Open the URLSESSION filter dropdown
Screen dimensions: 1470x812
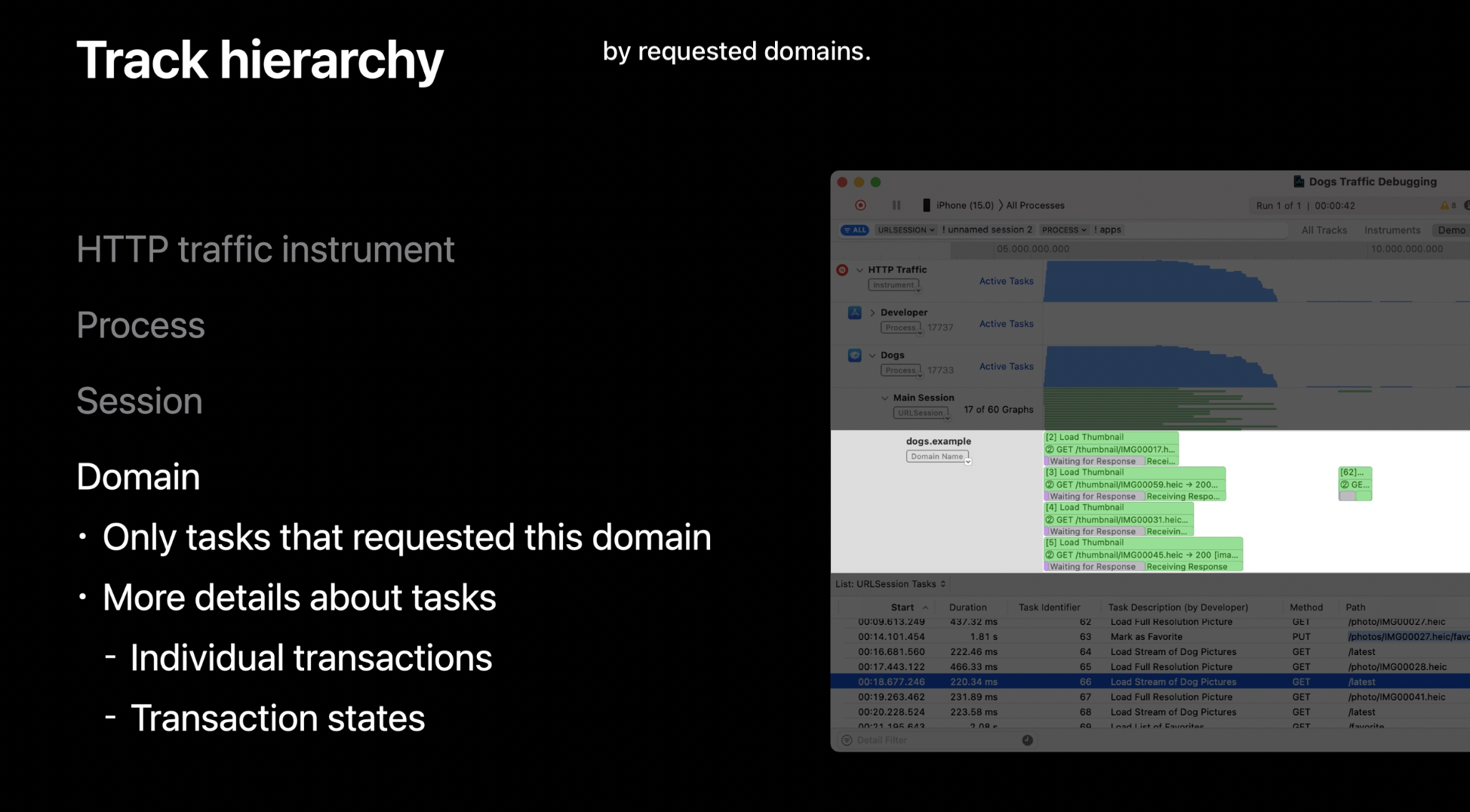coord(906,230)
